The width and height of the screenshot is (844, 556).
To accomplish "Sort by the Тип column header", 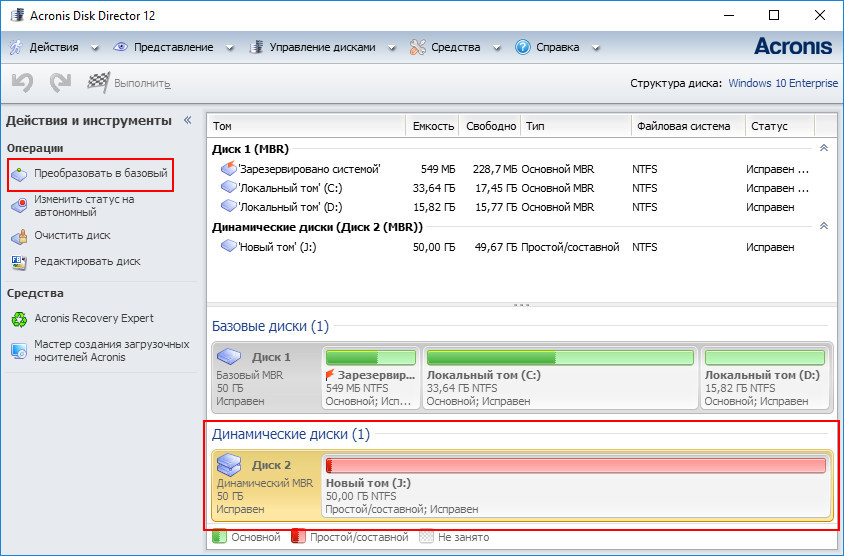I will tap(576, 126).
